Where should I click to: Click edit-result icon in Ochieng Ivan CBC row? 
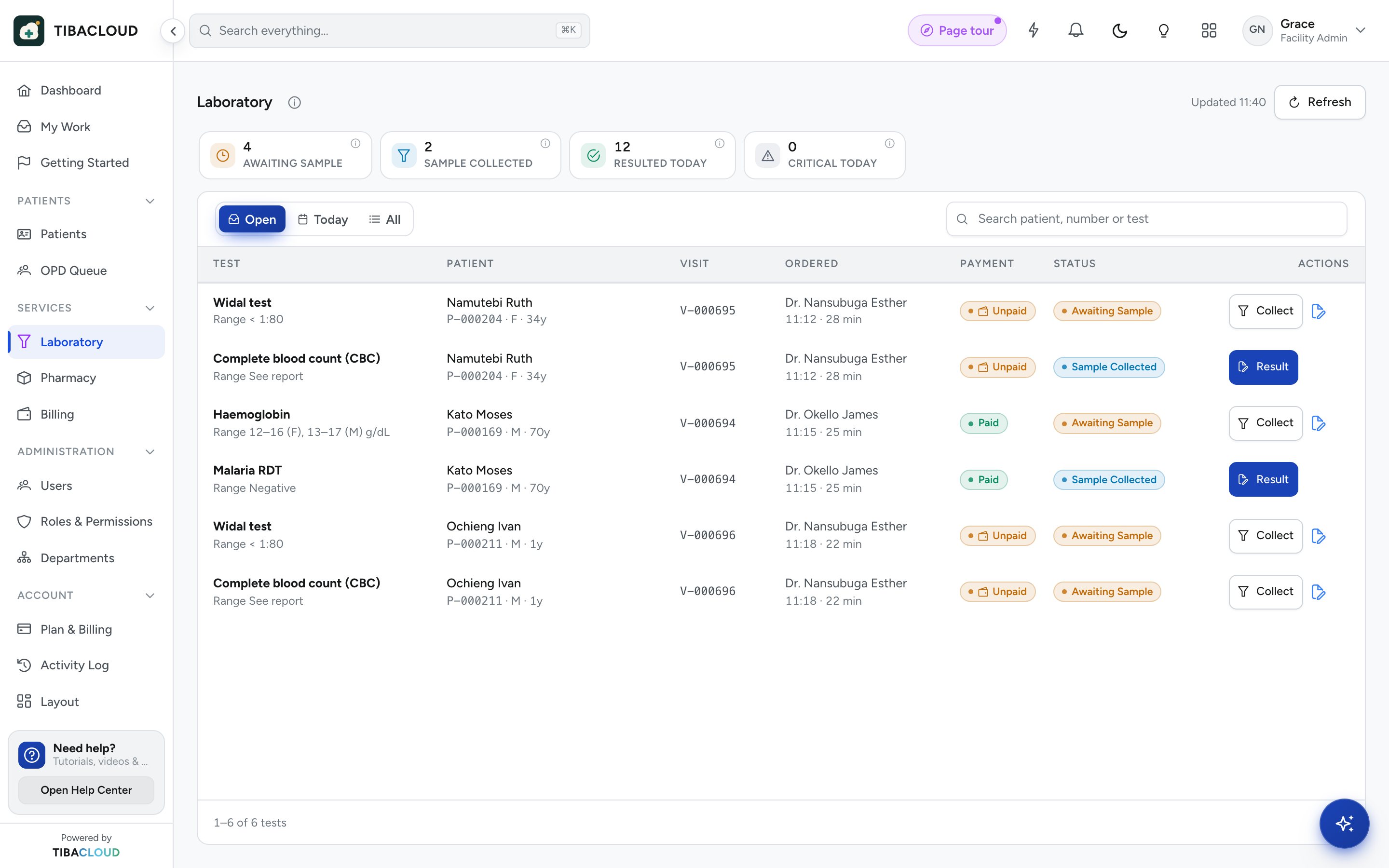1319,592
